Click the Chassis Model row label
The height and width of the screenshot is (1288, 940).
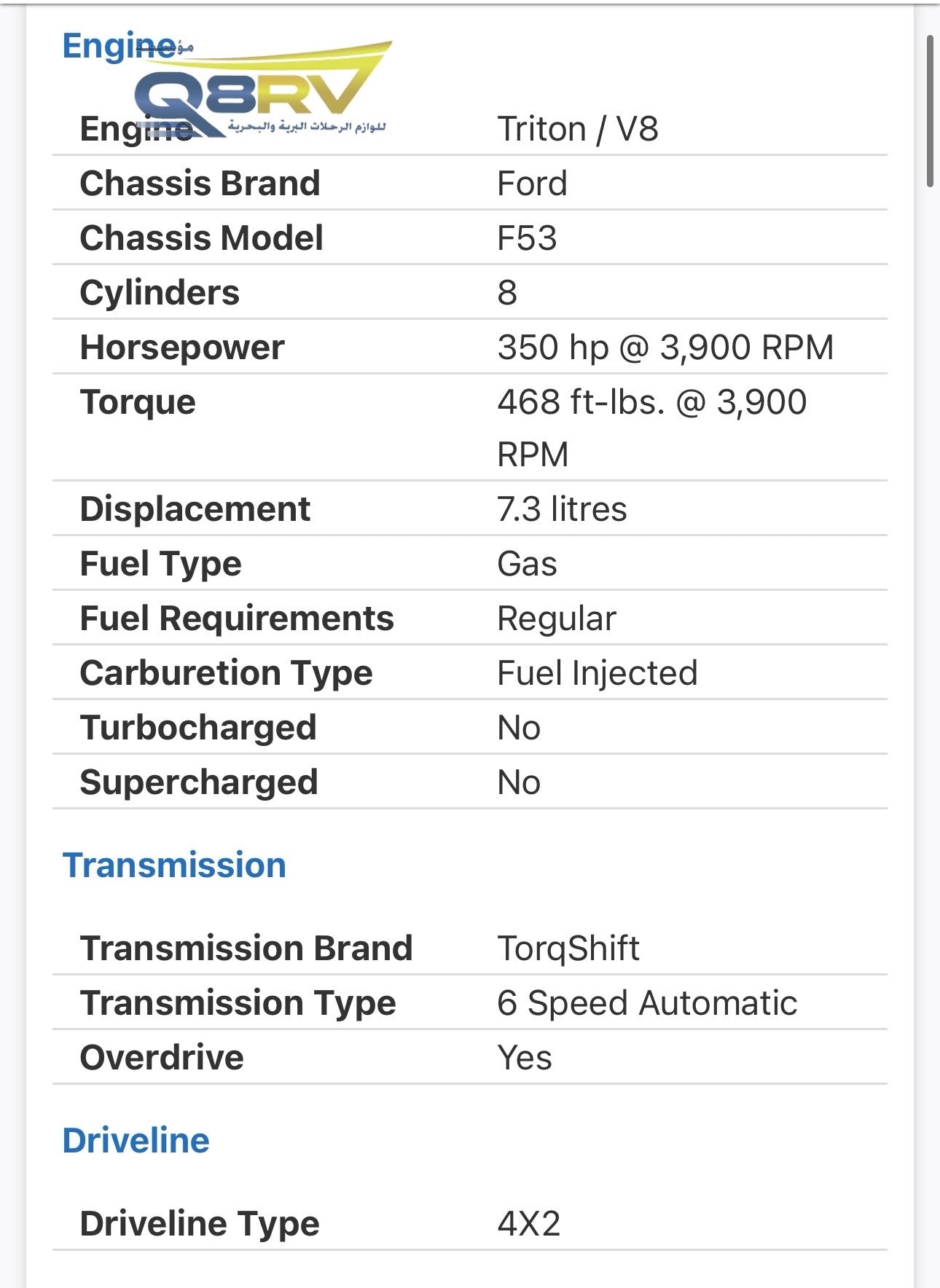point(202,238)
